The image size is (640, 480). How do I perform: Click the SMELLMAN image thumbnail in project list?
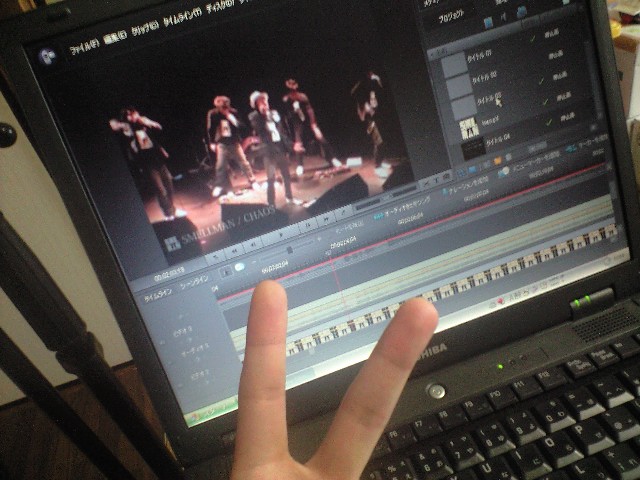tap(468, 128)
